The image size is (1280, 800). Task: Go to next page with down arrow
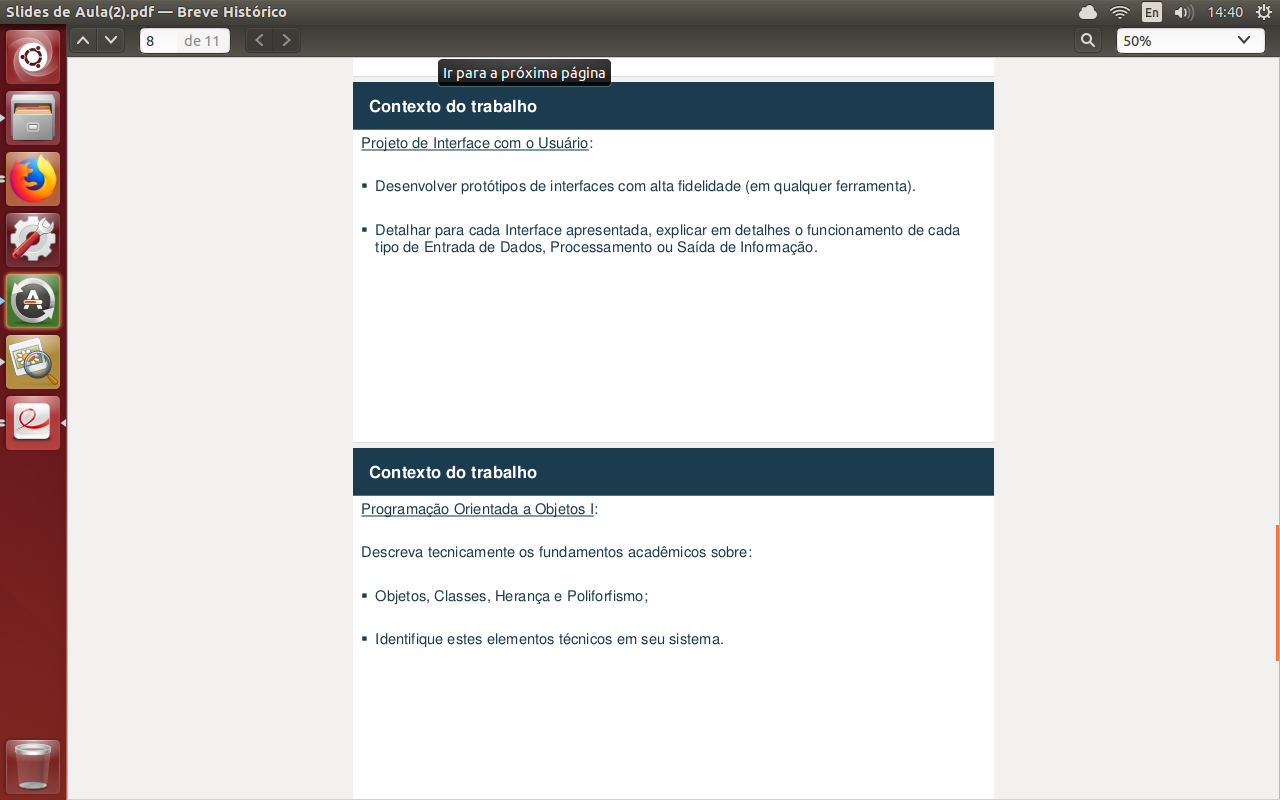(110, 41)
